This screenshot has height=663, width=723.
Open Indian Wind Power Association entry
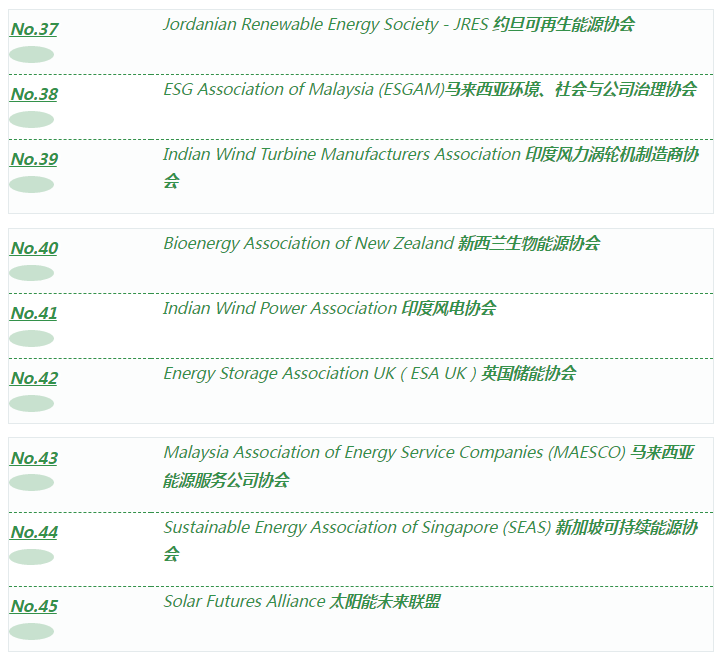click(x=329, y=308)
